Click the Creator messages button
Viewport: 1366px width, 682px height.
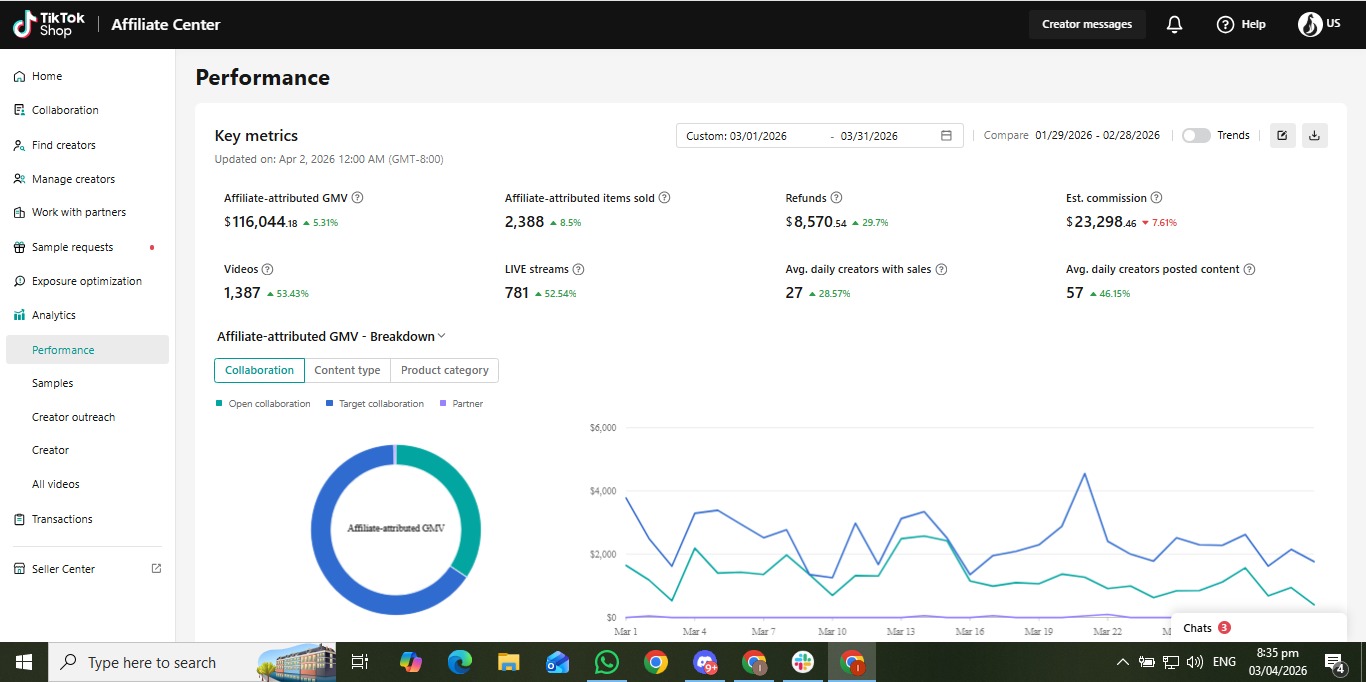point(1087,24)
